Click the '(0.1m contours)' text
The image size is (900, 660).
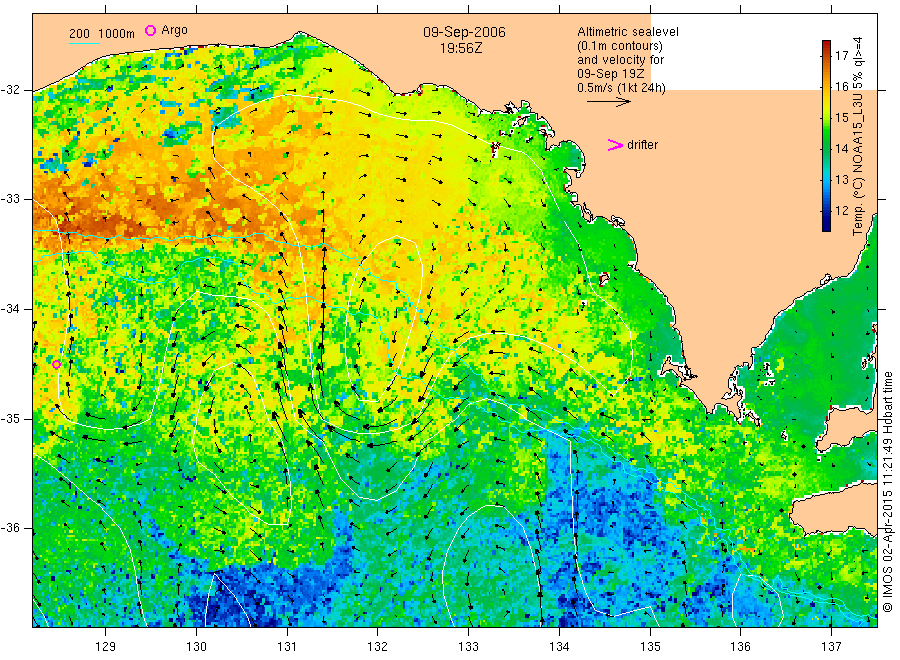point(619,46)
